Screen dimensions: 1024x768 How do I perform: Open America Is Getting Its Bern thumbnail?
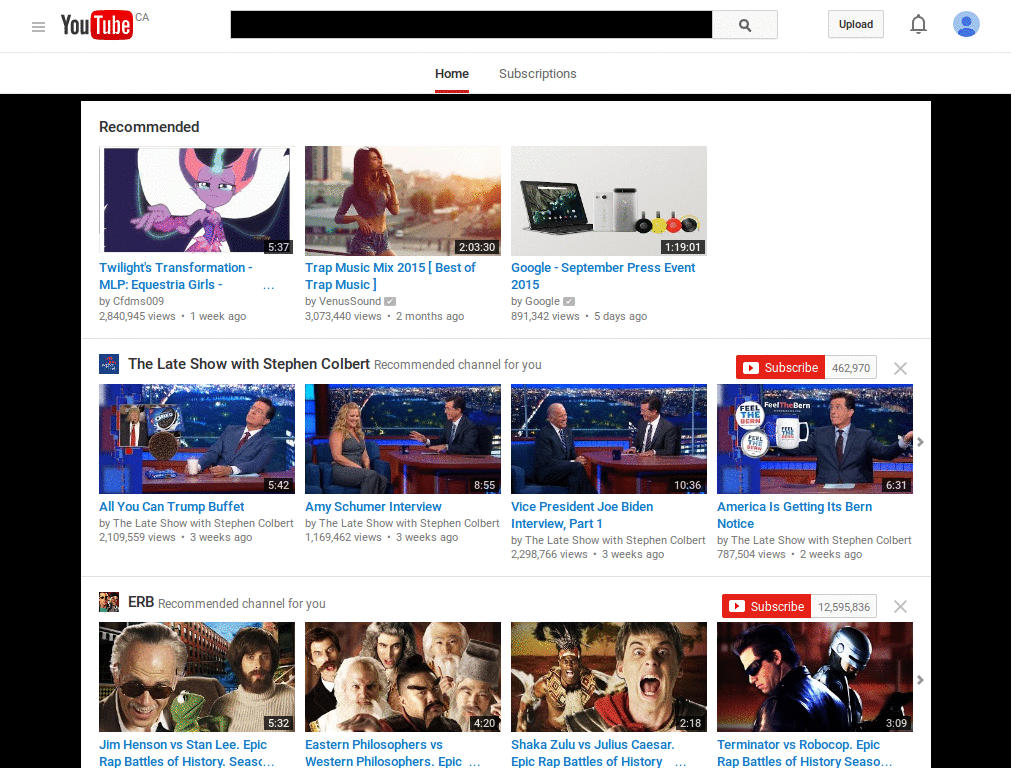[814, 439]
